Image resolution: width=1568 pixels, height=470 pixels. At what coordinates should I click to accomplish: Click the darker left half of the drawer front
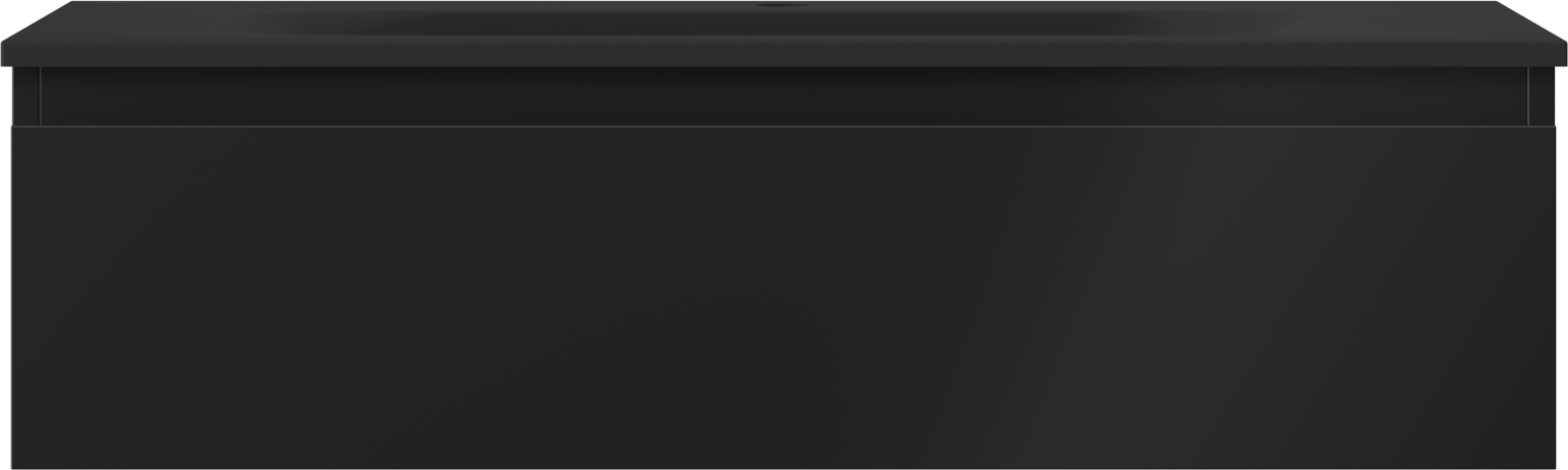point(395,296)
